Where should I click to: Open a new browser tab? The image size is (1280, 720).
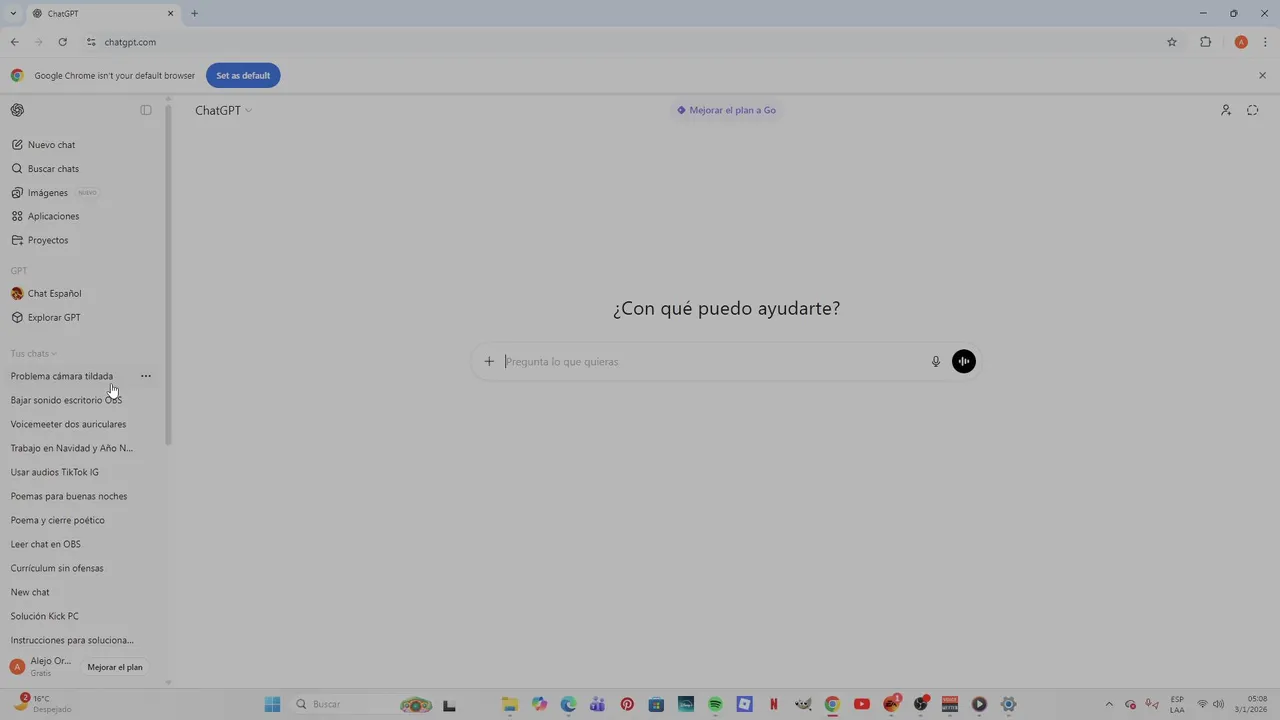[195, 14]
